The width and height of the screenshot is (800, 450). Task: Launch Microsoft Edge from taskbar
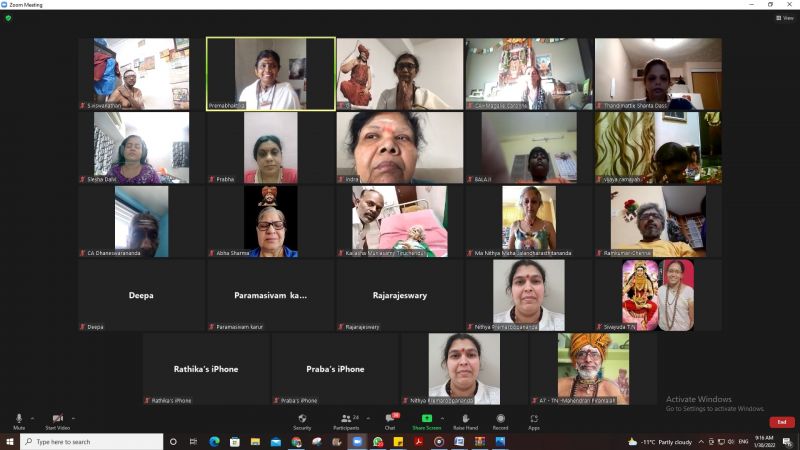coord(214,442)
